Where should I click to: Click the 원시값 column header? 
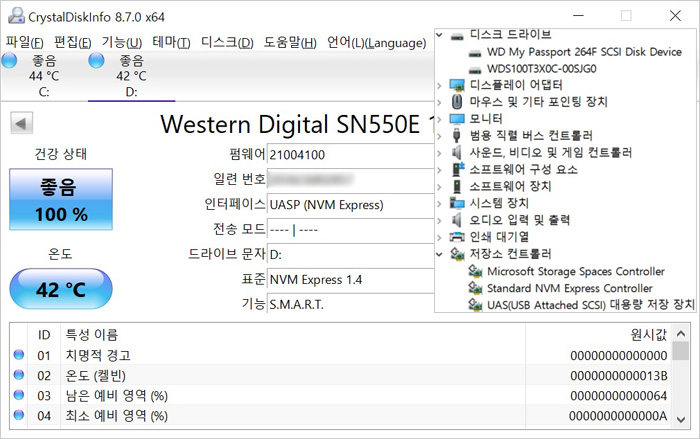pos(598,334)
